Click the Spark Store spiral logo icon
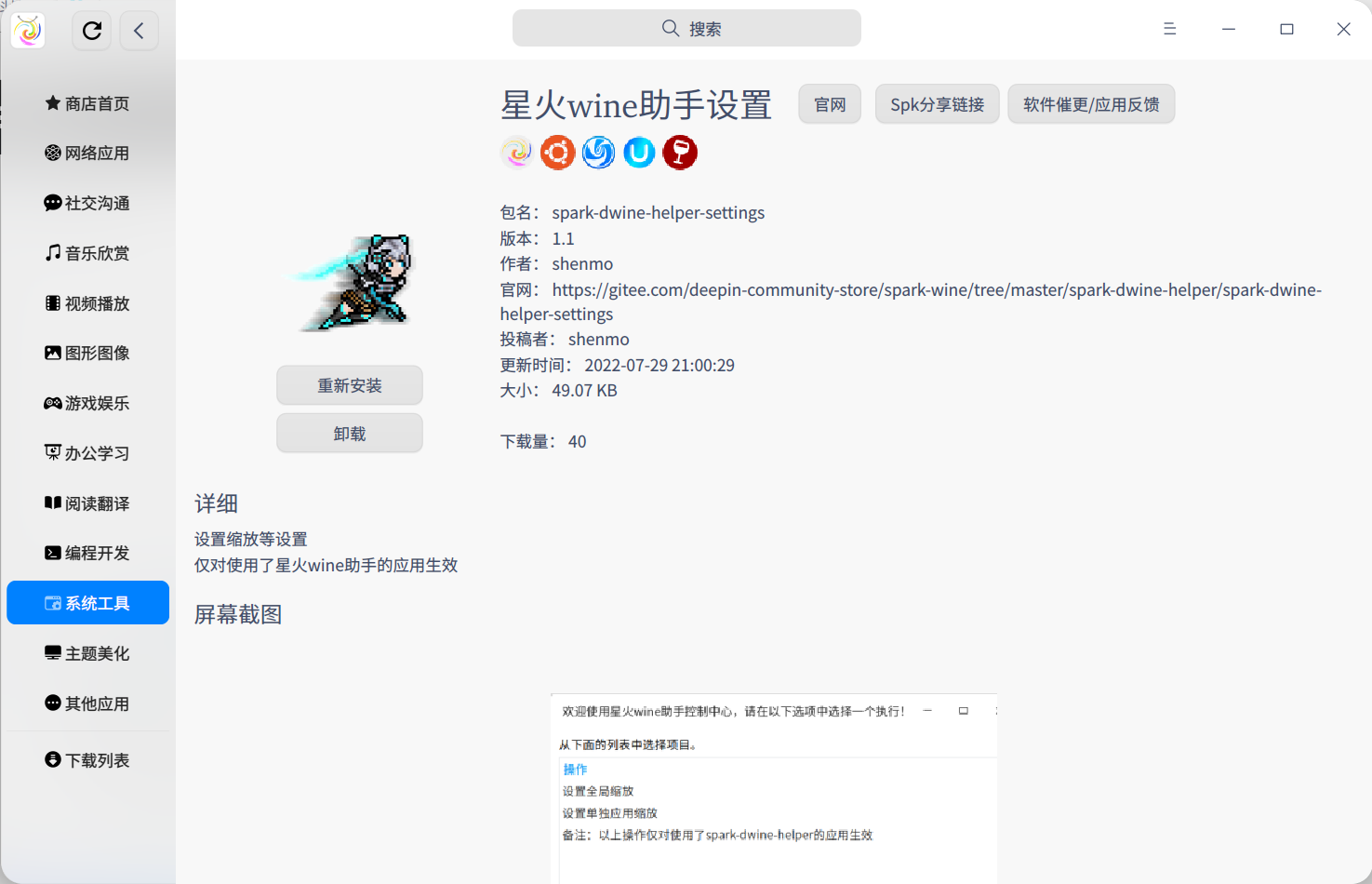The height and width of the screenshot is (884, 1372). pyautogui.click(x=517, y=152)
